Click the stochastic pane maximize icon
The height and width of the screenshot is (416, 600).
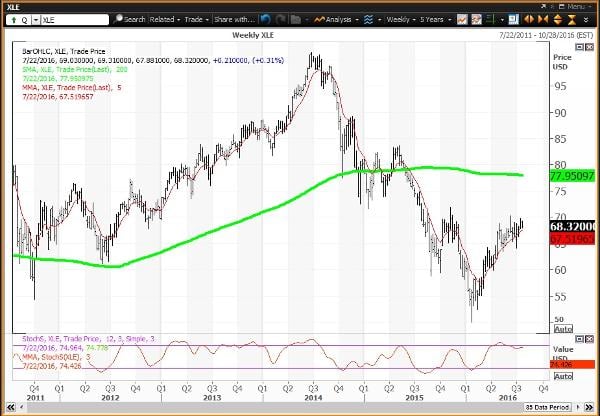[580, 339]
